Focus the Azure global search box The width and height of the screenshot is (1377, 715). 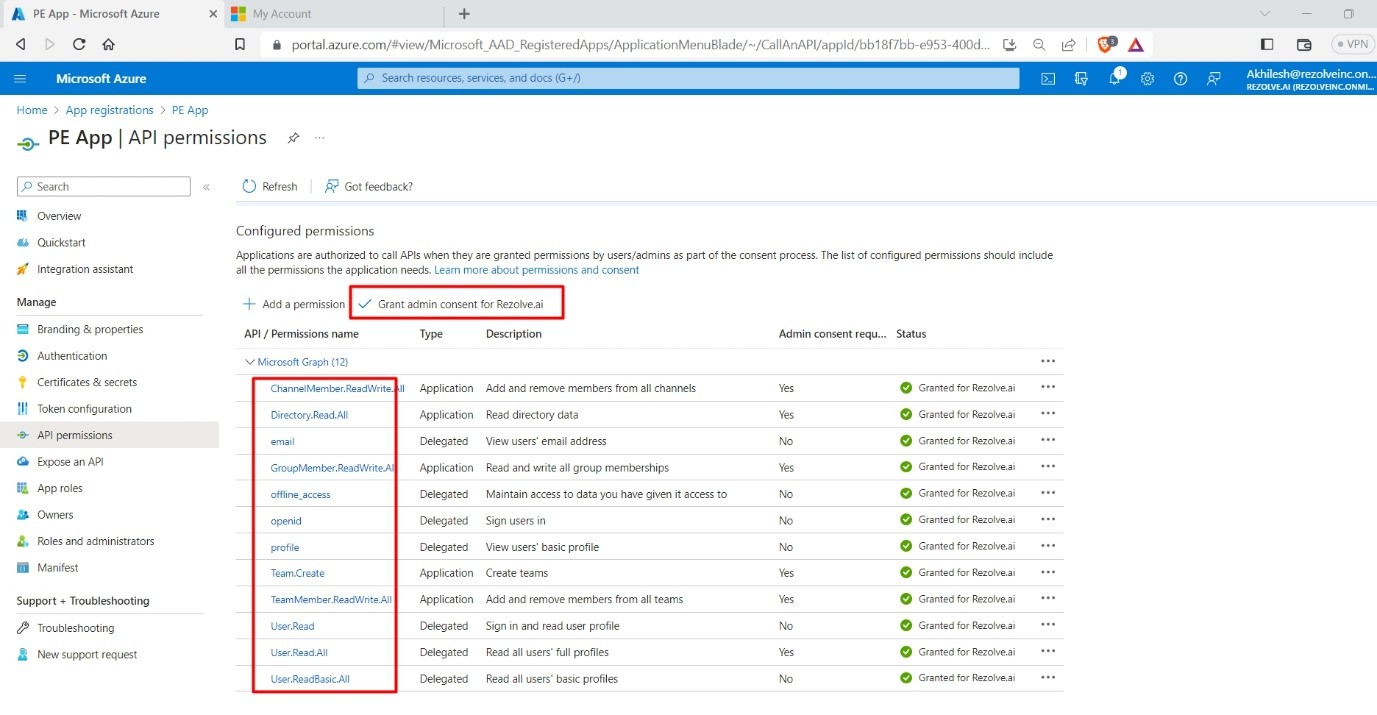688,78
